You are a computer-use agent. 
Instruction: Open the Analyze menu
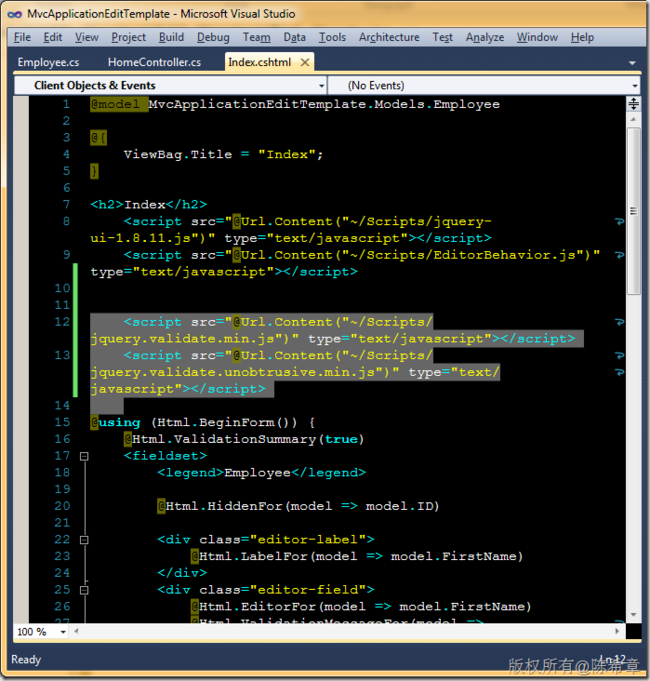(485, 37)
